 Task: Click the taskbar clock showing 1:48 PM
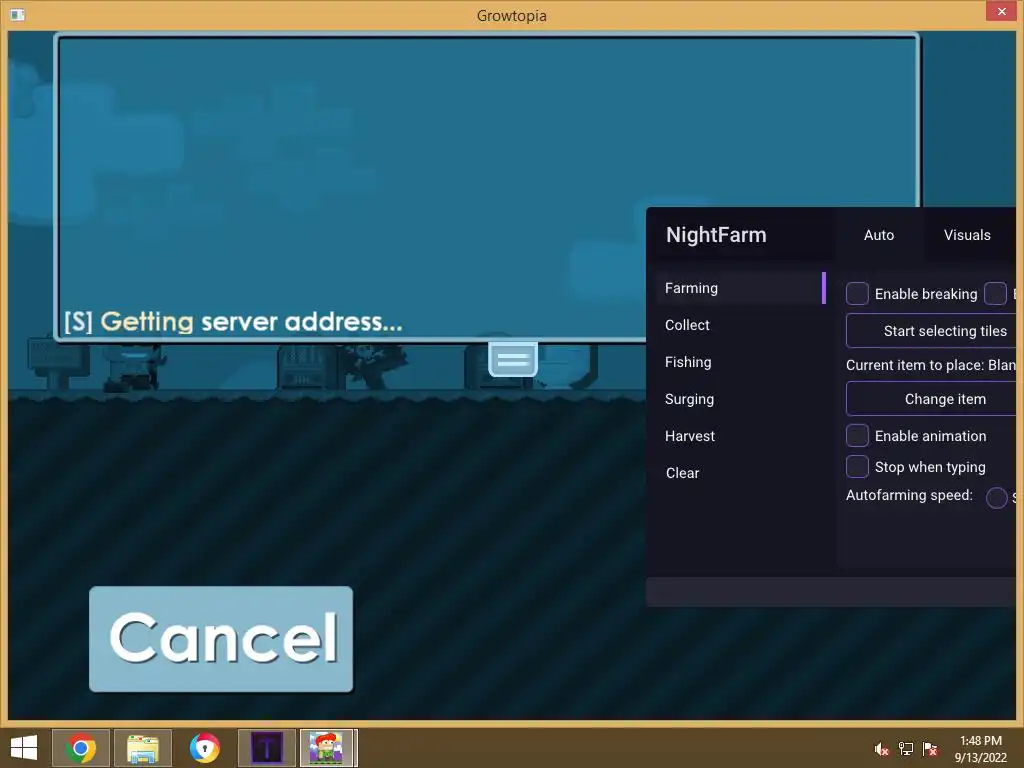[980, 749]
